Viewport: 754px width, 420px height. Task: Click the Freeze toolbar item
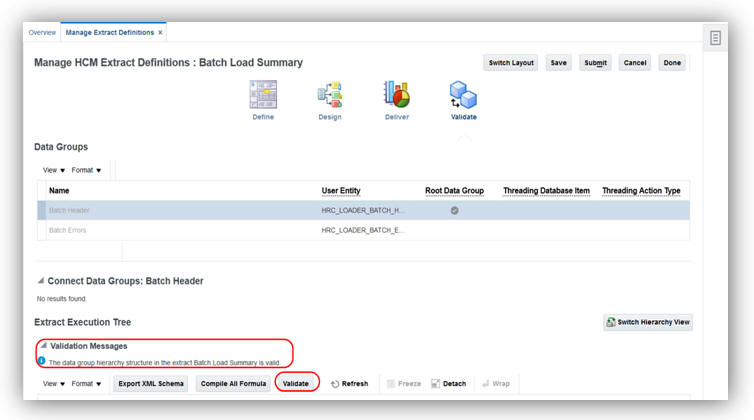pos(404,383)
